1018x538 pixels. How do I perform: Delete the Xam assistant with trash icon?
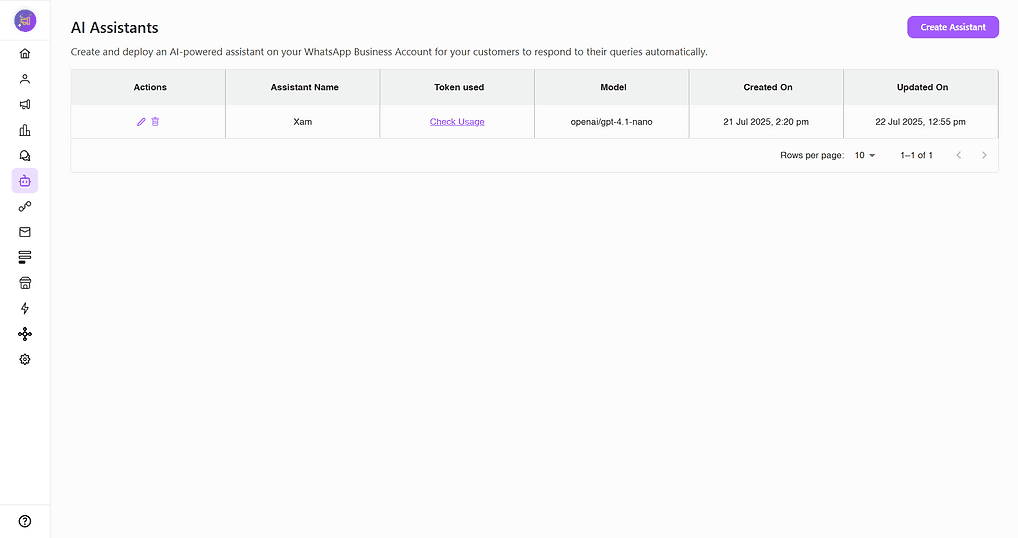point(155,121)
